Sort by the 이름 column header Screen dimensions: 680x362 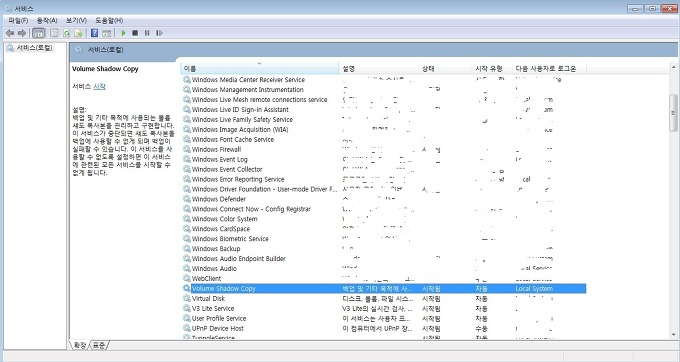259,68
